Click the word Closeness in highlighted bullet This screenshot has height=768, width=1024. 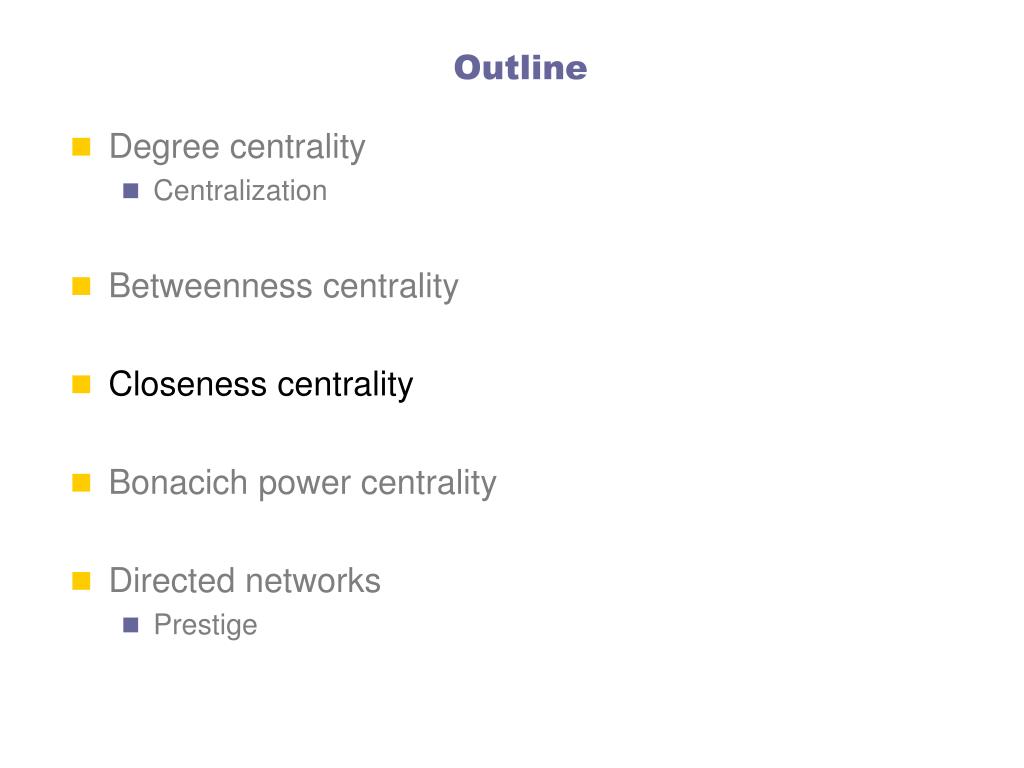pos(187,385)
